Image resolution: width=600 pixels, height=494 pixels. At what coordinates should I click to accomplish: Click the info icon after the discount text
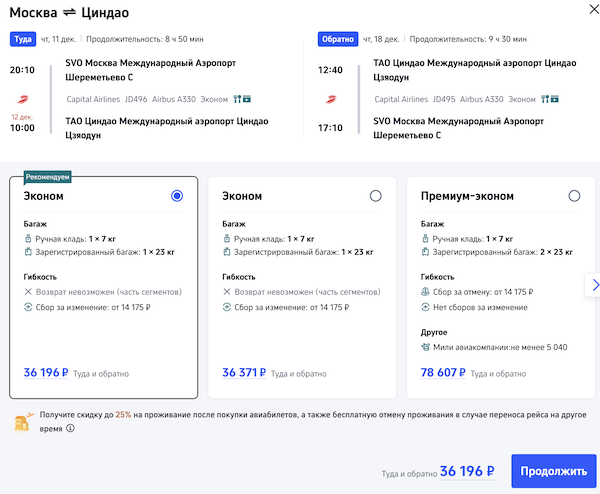click(70, 428)
